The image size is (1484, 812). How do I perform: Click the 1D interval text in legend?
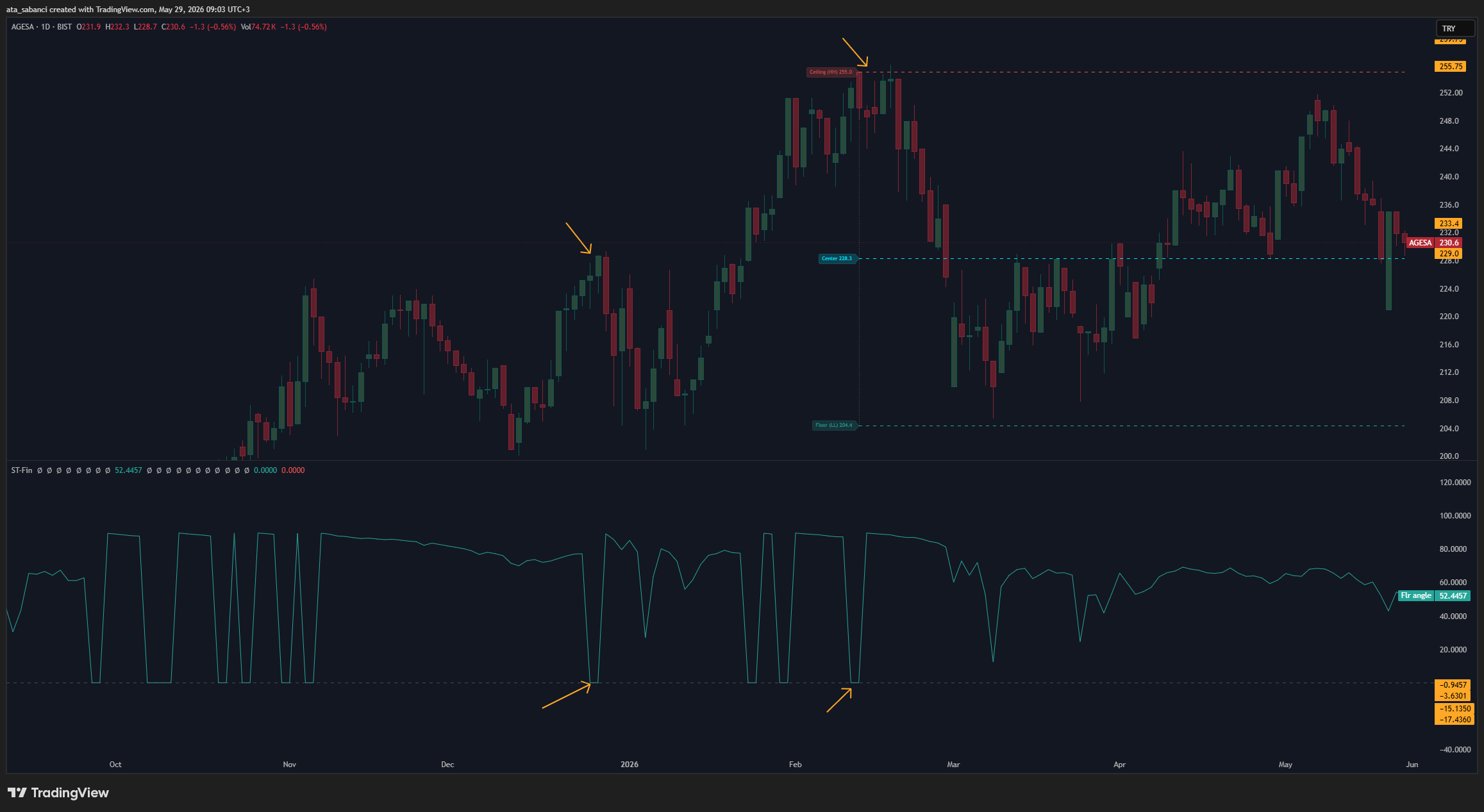pos(46,27)
